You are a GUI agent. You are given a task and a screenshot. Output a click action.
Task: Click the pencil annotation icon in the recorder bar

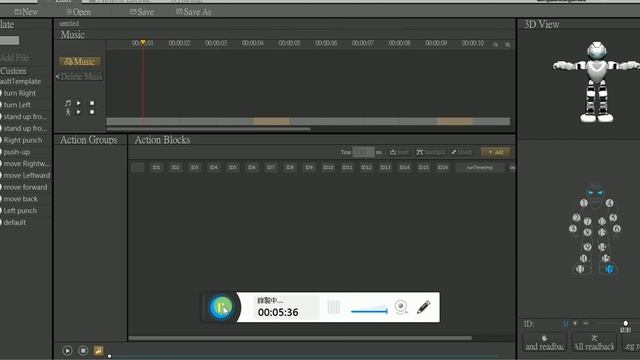(424, 307)
